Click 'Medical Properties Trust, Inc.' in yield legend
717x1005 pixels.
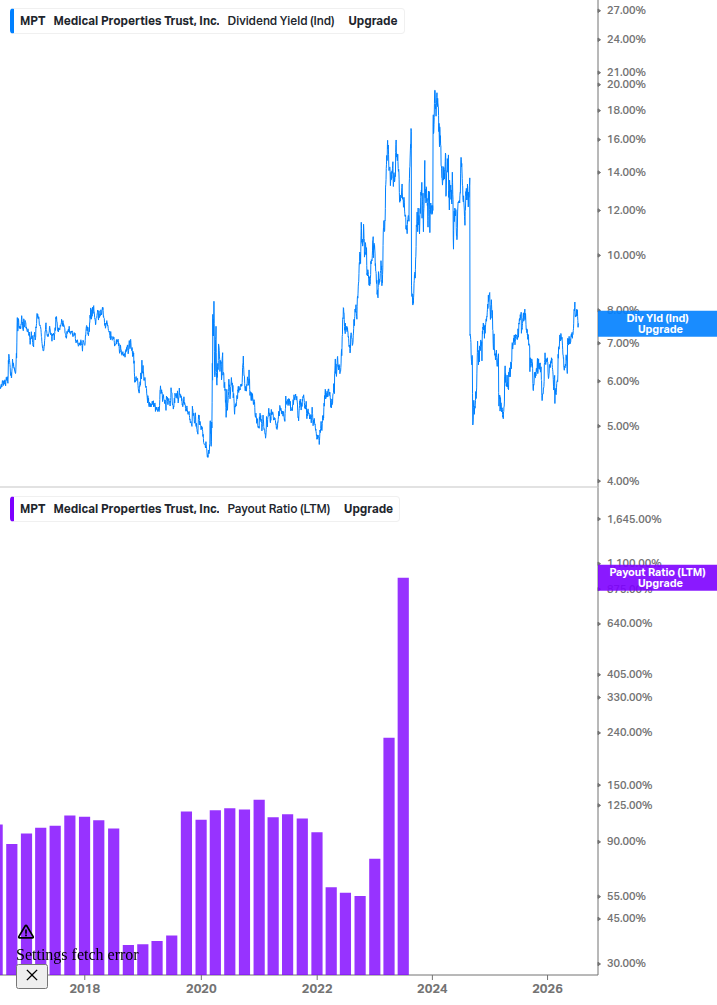136,21
